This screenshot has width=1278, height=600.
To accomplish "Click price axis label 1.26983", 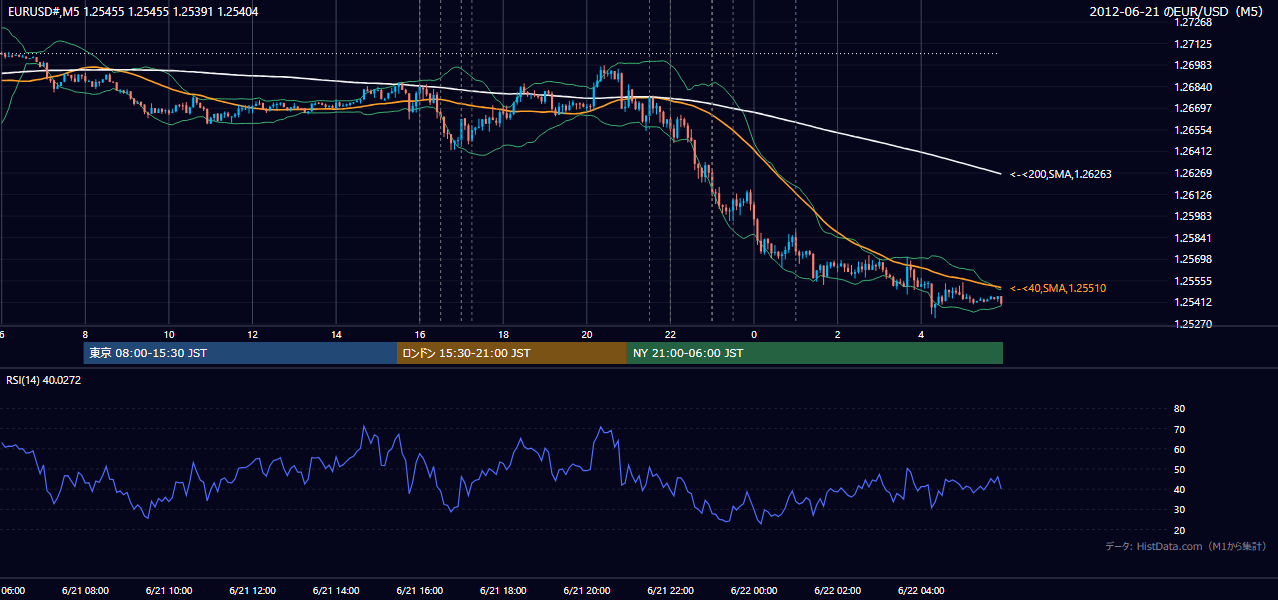I will point(1194,65).
